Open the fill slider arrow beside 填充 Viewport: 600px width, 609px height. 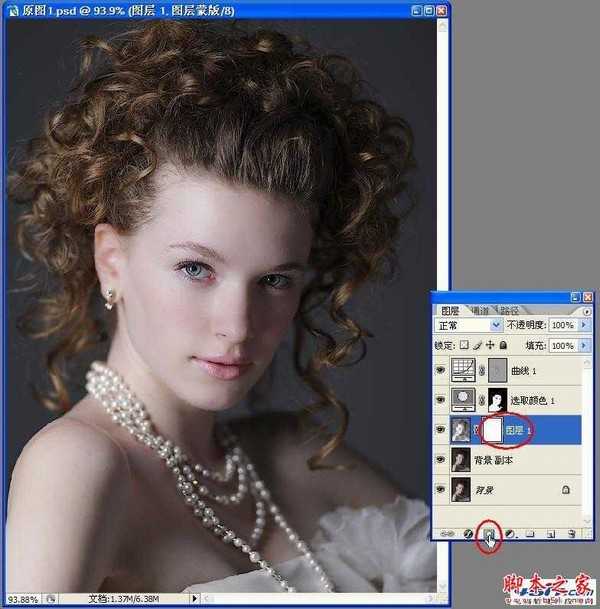tap(584, 345)
